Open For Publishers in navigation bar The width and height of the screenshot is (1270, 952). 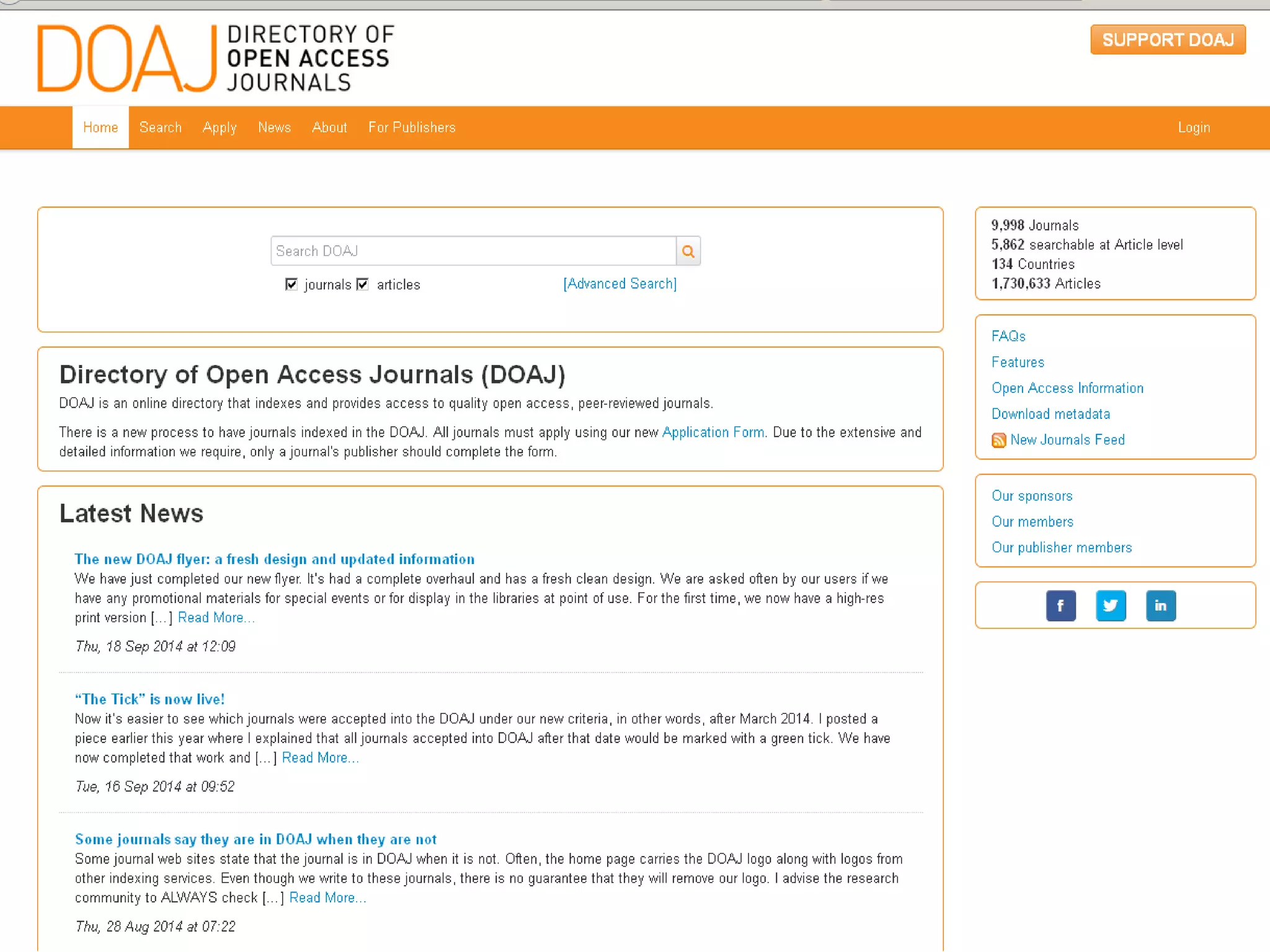tap(412, 128)
